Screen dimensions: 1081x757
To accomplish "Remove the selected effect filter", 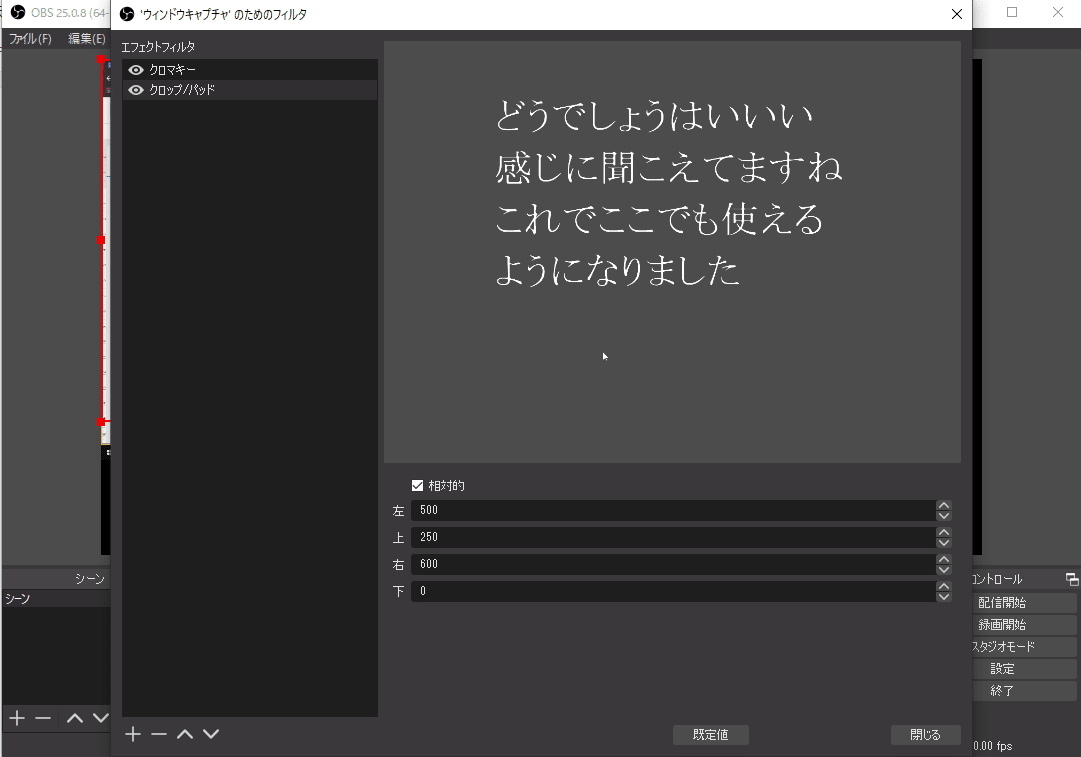I will (x=159, y=733).
